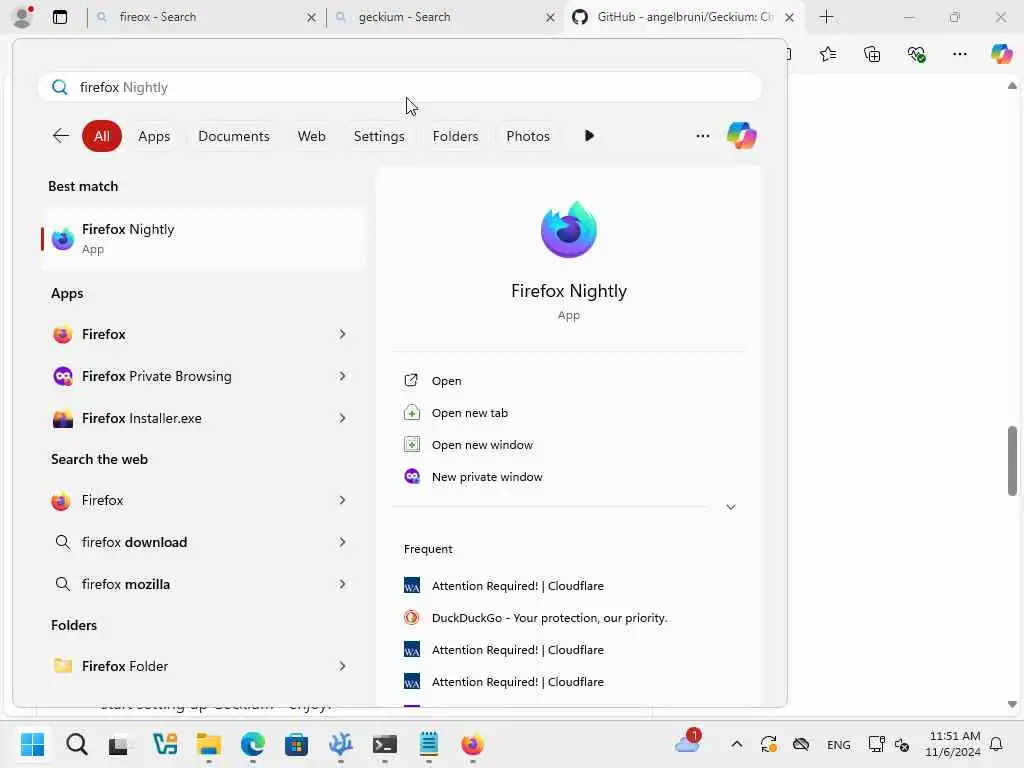1024x768 pixels.
Task: Switch to Web filter tab
Action: pos(312,136)
